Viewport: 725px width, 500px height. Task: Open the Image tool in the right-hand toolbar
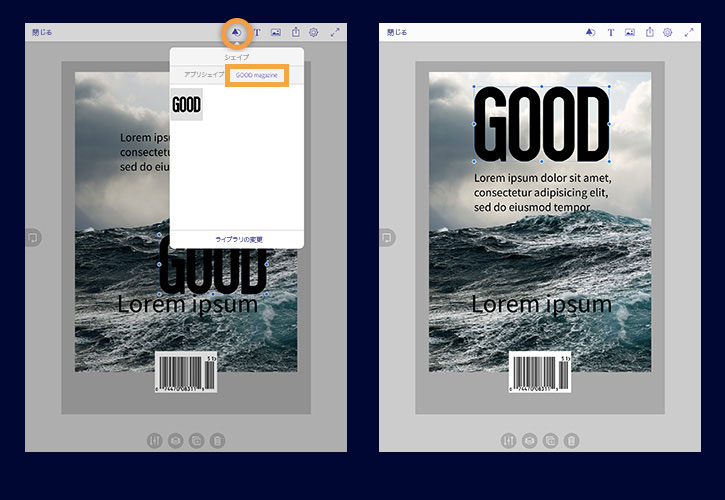(630, 32)
